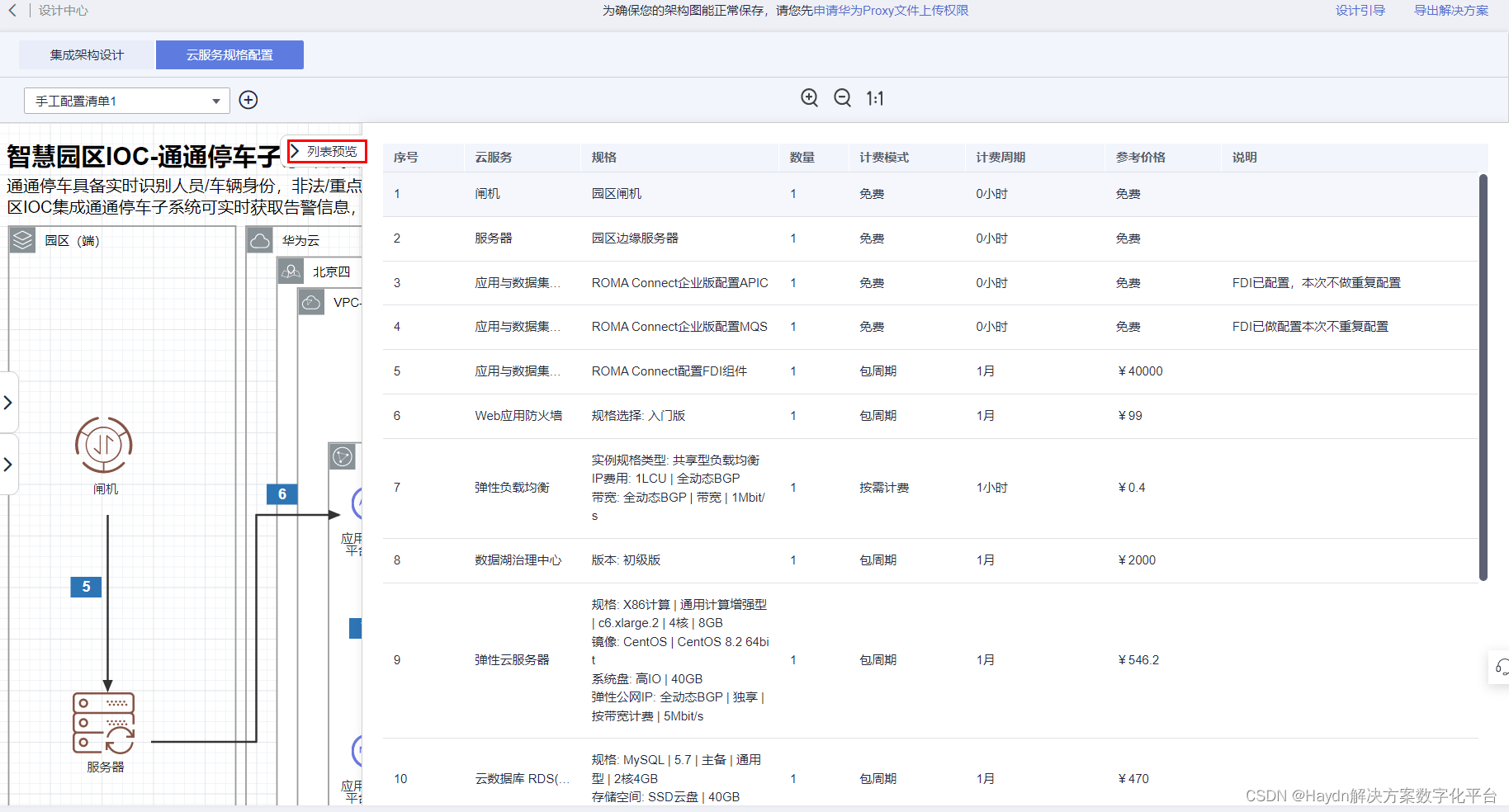Click 导出解决方案 link
The width and height of the screenshot is (1509, 812).
tap(1451, 11)
